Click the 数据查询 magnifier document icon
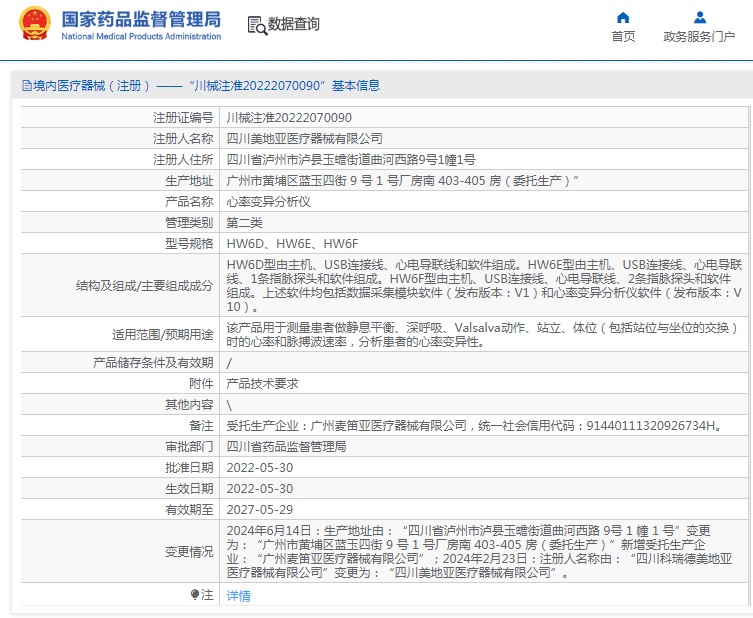Viewport: 753px width, 618px height. pos(256,24)
